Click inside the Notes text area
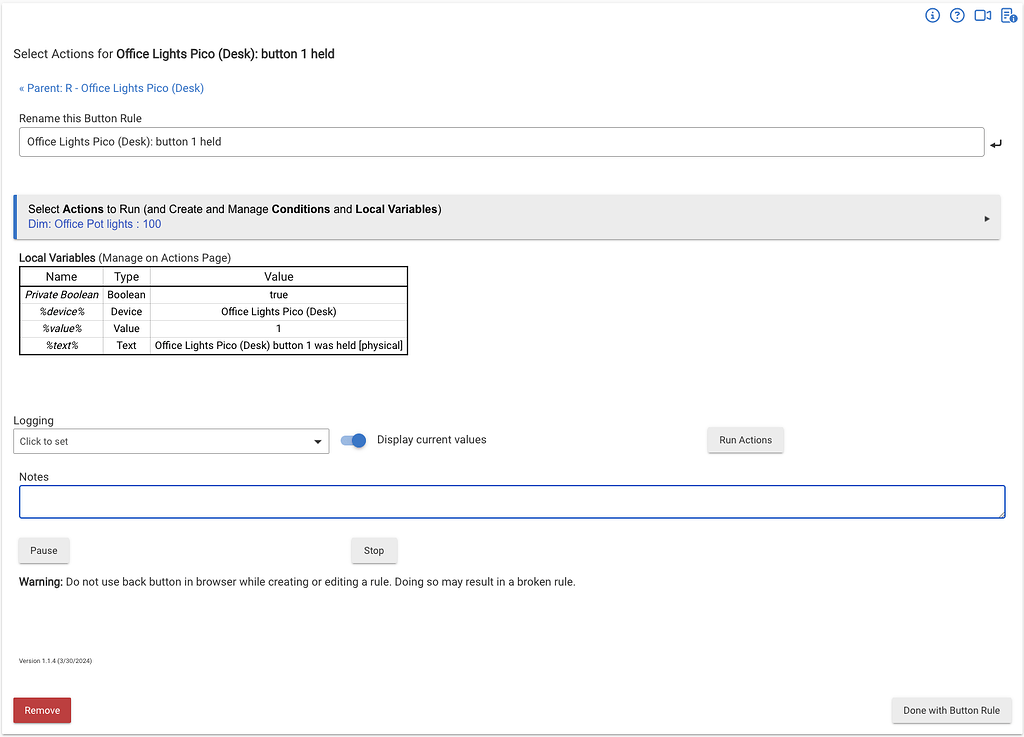 (512, 501)
